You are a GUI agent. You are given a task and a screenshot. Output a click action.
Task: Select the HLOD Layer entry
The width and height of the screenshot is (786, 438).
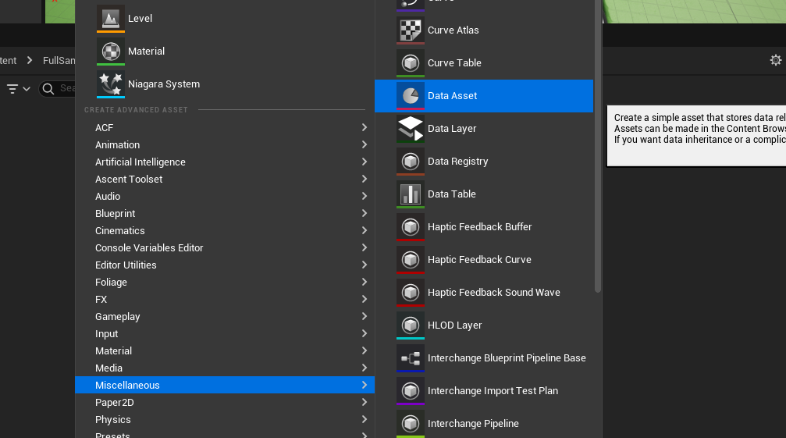(454, 325)
